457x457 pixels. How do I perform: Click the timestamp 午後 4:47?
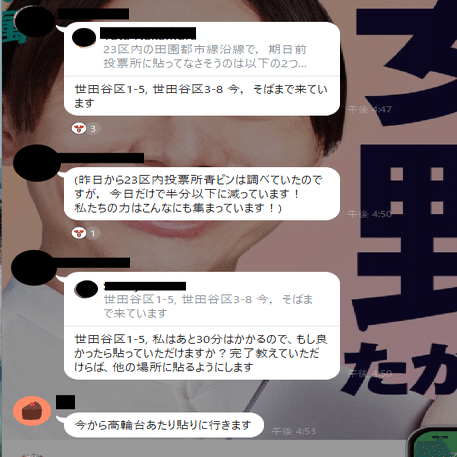coord(370,109)
